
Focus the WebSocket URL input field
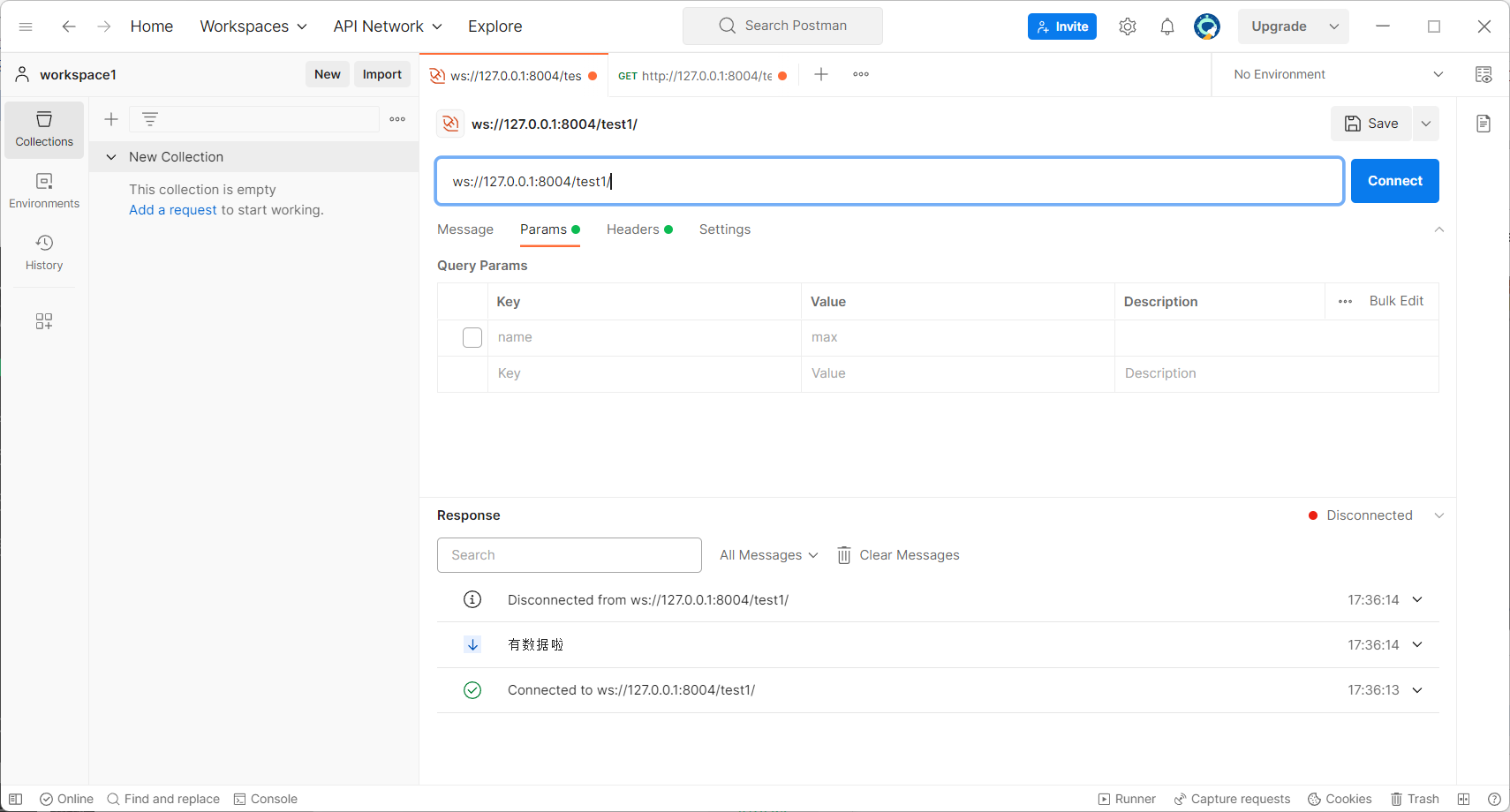coord(890,181)
